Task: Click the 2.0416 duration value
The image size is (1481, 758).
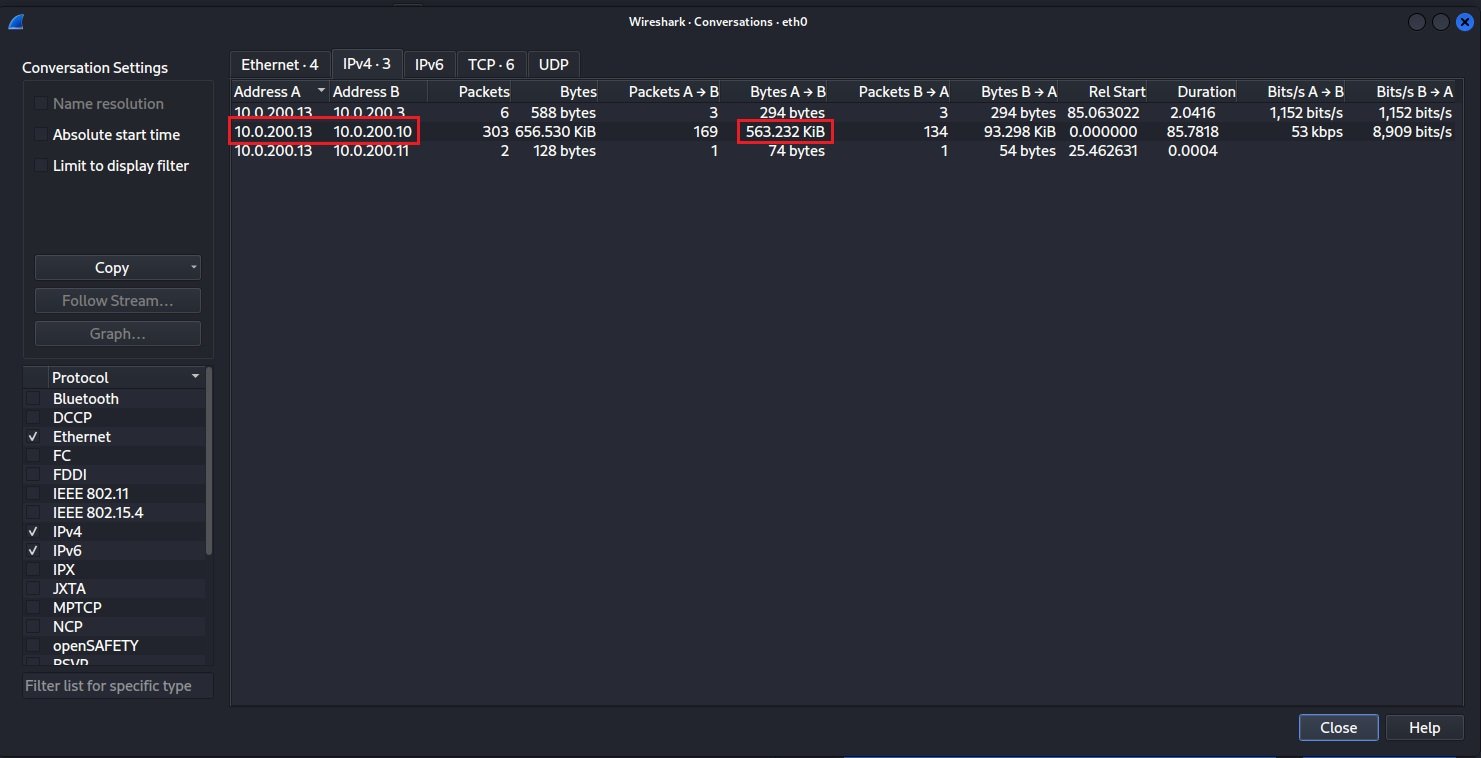Action: pos(1195,113)
